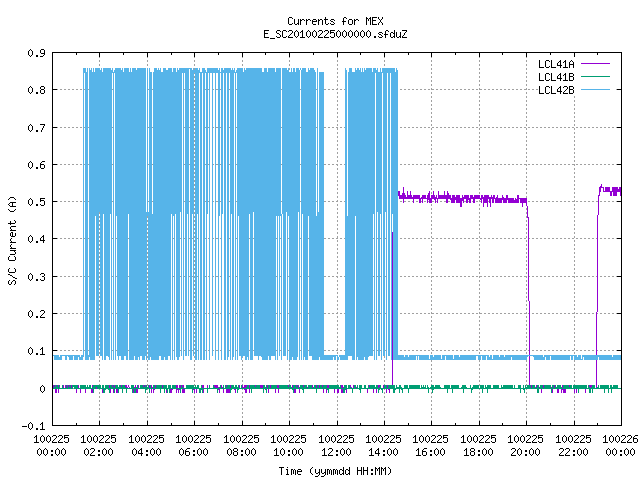Select the file name E_SC20100225000000.sfduZ
The image size is (640, 480).
click(x=335, y=34)
